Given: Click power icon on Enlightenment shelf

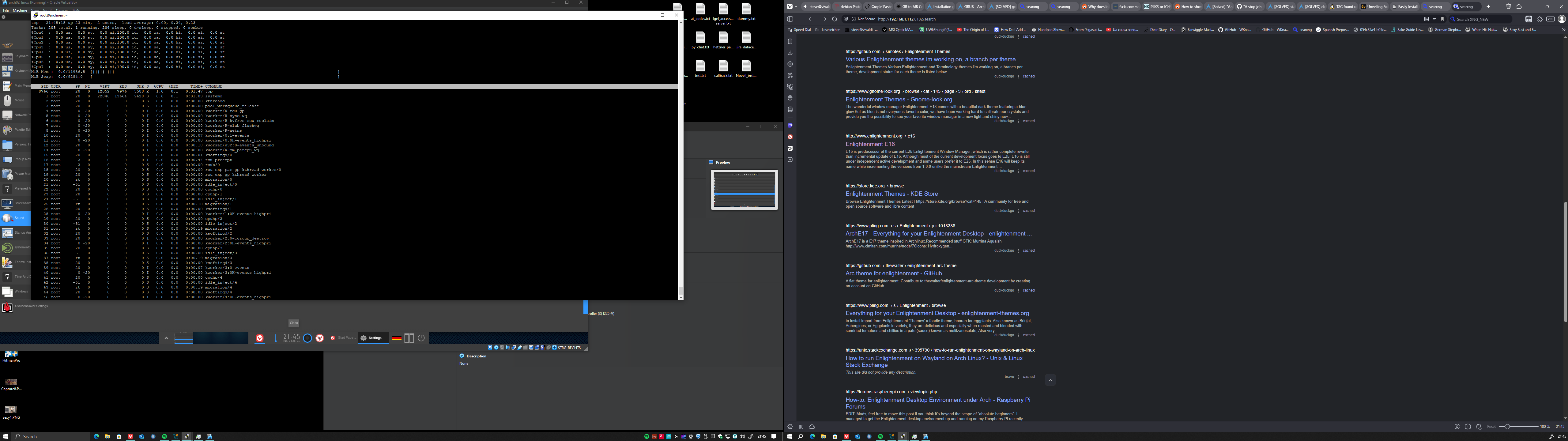Looking at the screenshot, I should pos(421,338).
